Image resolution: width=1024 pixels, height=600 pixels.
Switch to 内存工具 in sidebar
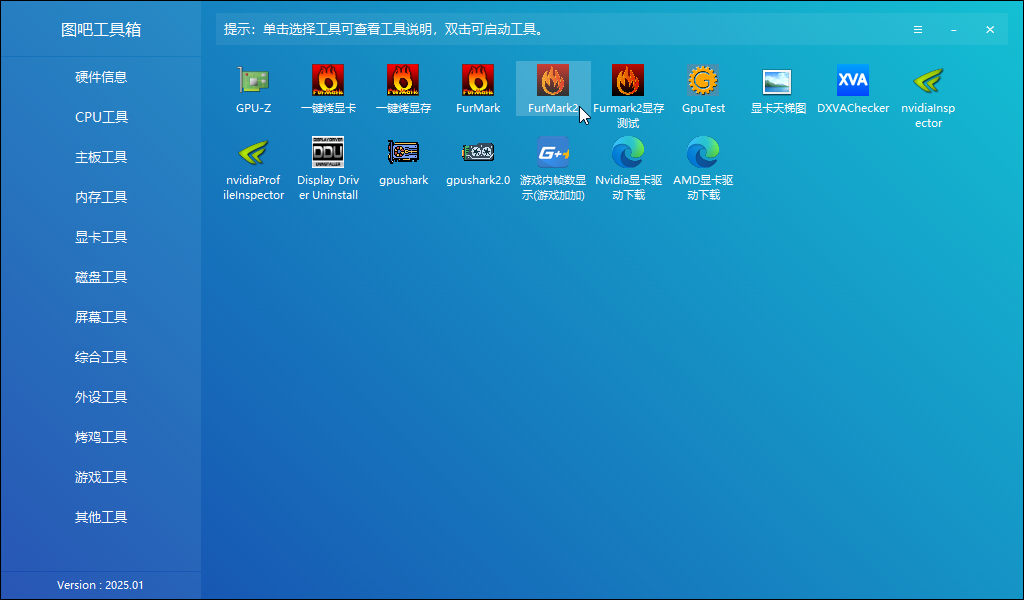(x=101, y=197)
